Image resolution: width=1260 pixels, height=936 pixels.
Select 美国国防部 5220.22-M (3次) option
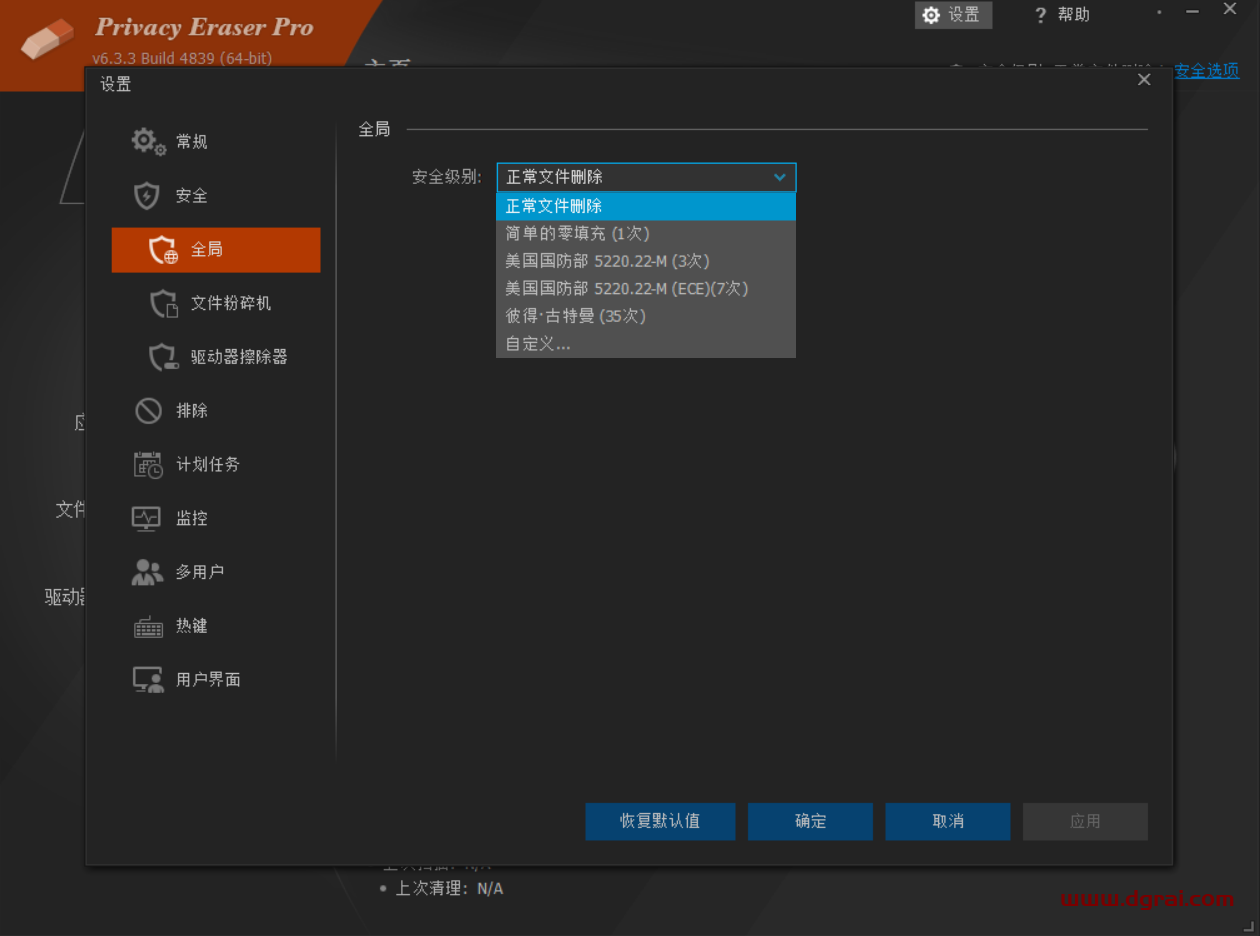click(x=646, y=261)
